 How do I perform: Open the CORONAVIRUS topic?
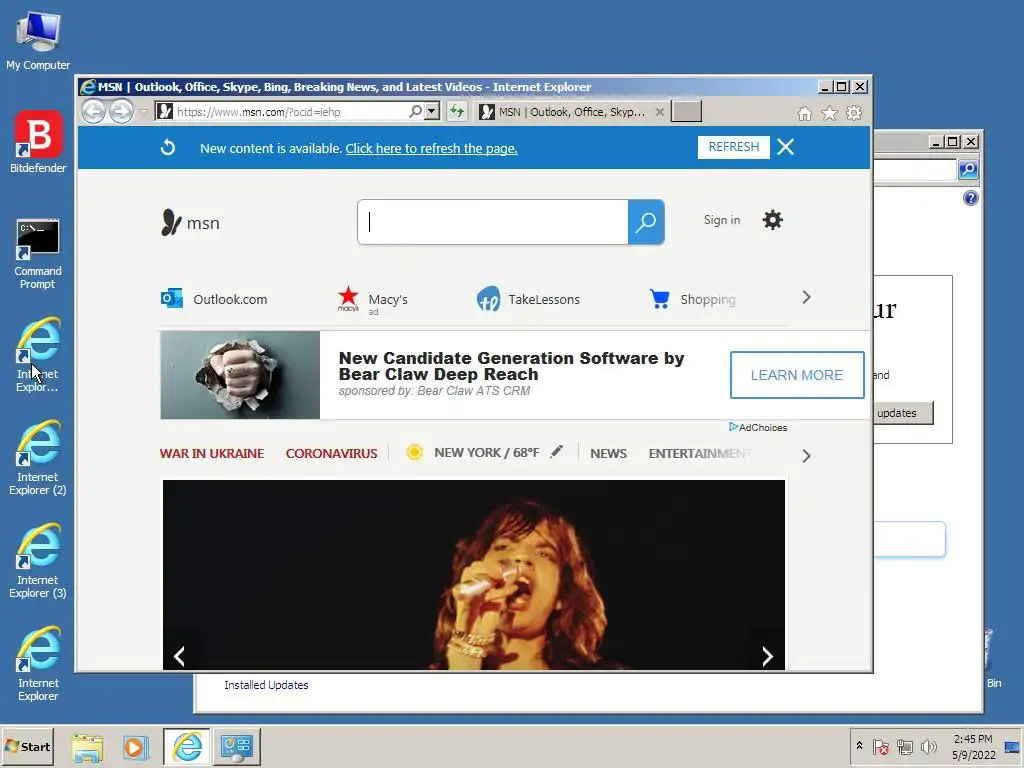(x=331, y=453)
